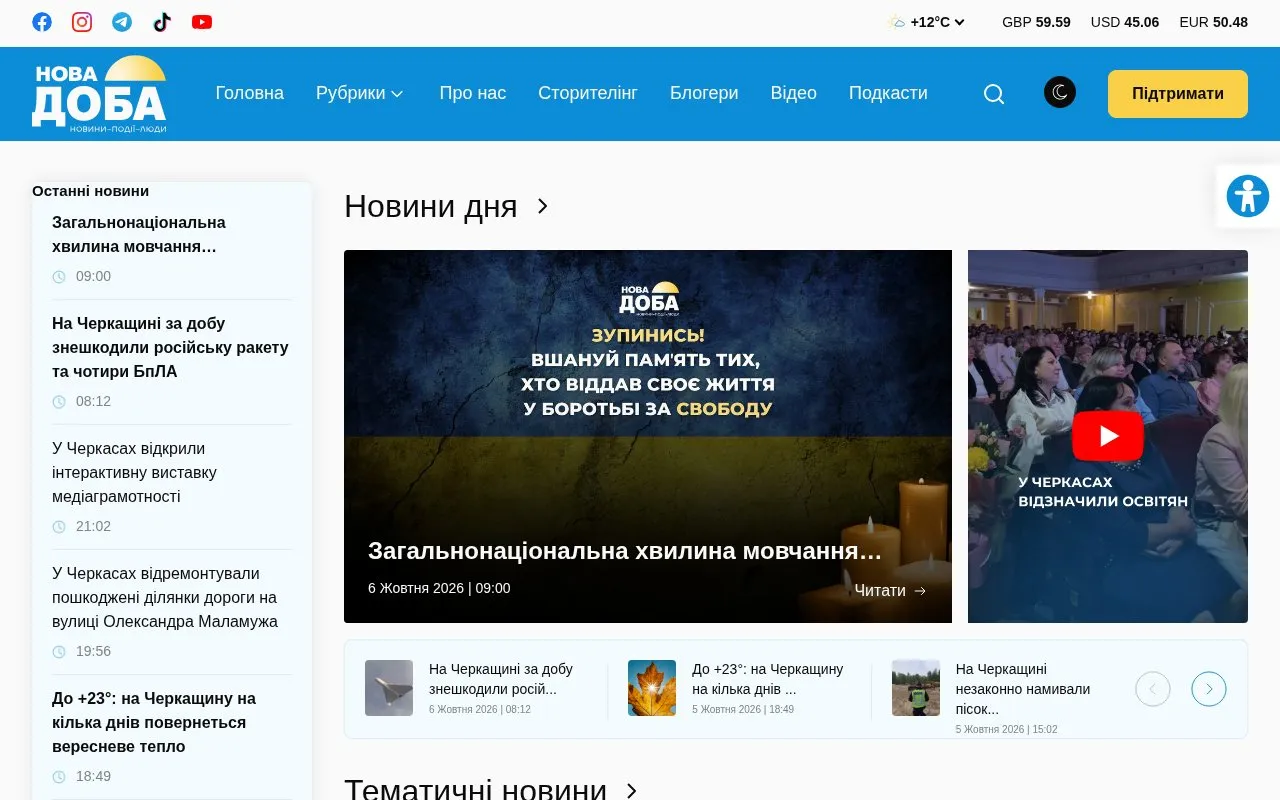
Task: Open the Подкасти menu item
Action: pyautogui.click(x=888, y=93)
